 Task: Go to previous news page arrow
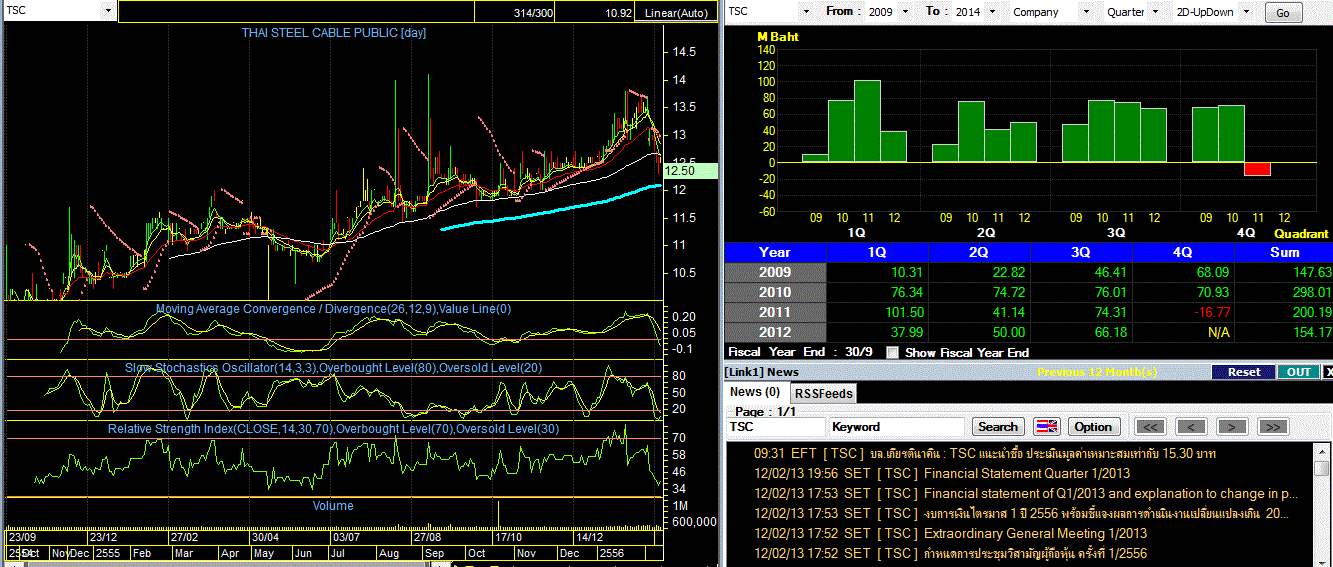(1191, 427)
